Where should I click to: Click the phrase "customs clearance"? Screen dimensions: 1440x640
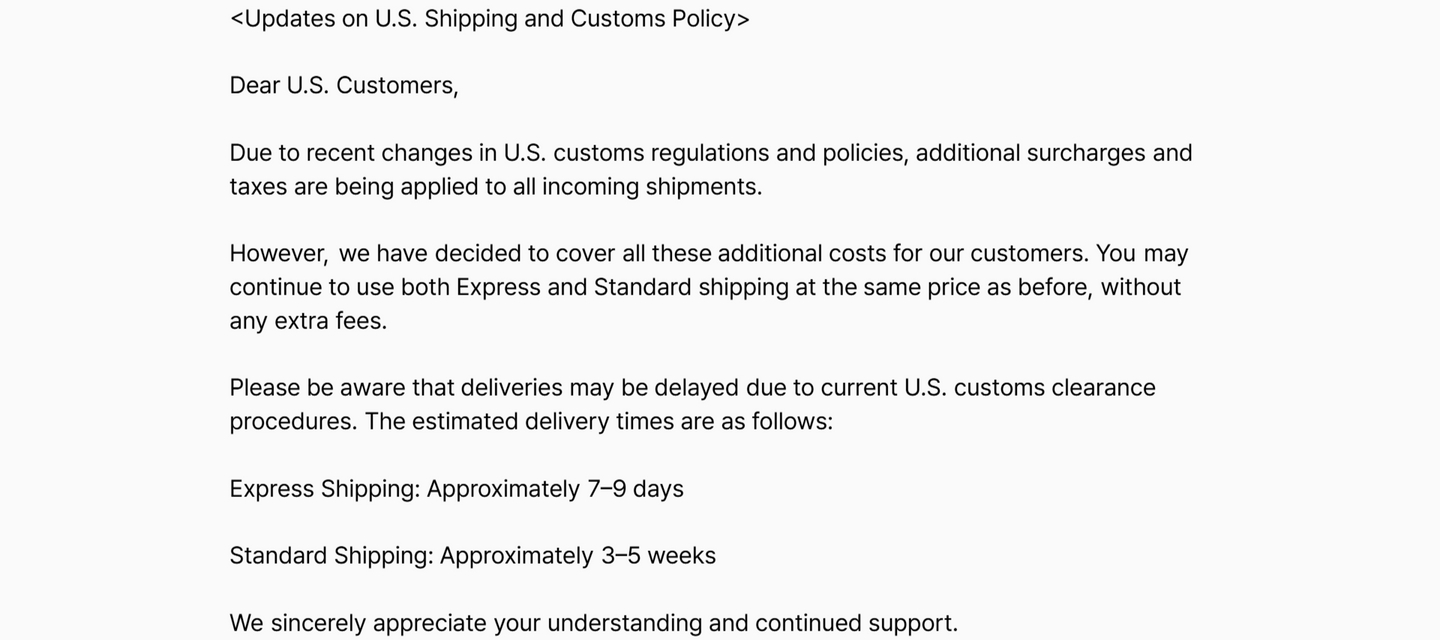point(1054,388)
